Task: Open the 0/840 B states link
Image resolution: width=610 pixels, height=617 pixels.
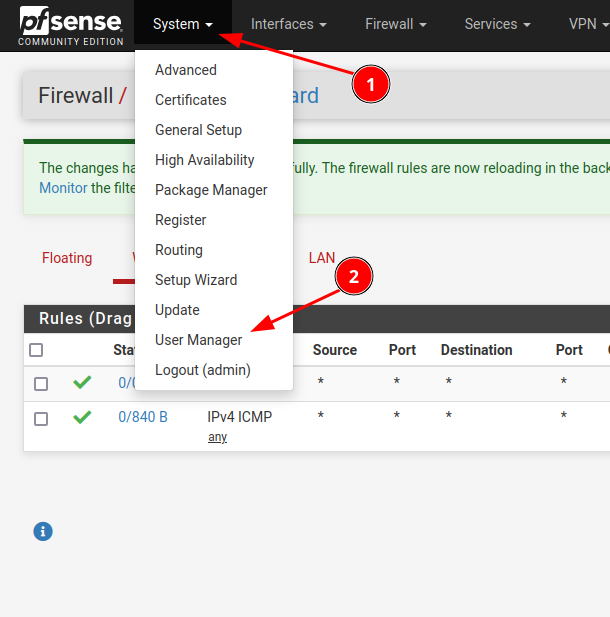Action: coord(143,417)
